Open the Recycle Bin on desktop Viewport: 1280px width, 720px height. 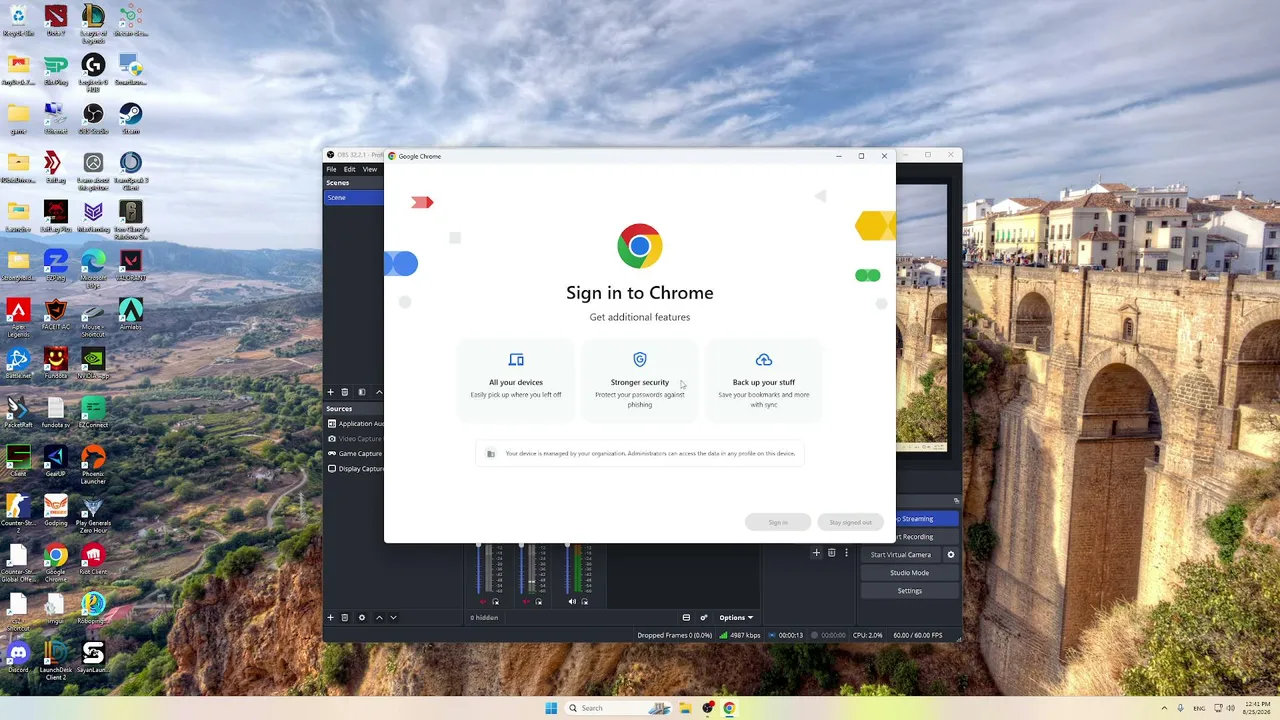click(18, 20)
